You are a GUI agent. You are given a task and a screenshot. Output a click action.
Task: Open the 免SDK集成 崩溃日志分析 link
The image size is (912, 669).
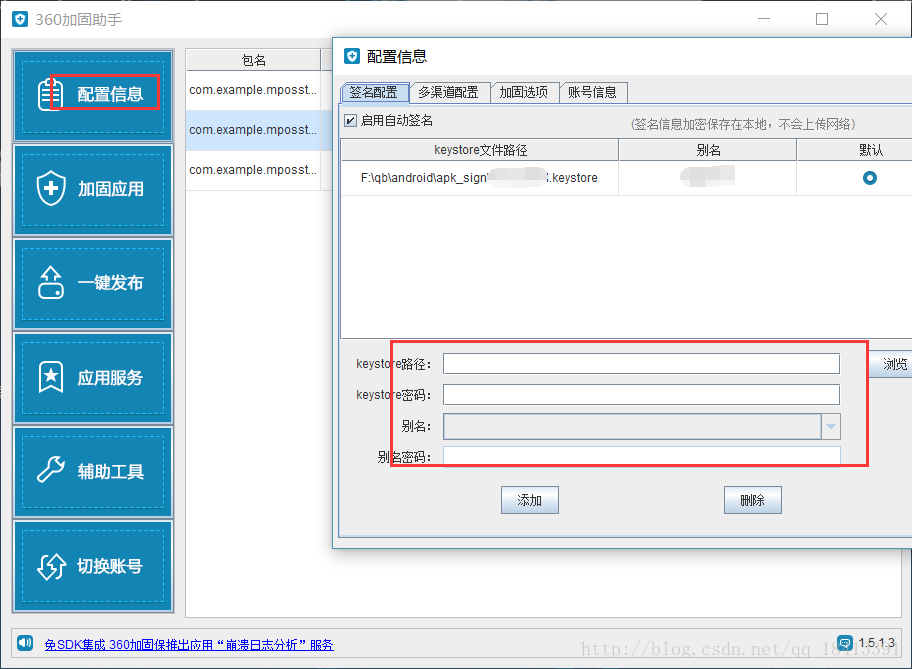[x=189, y=645]
